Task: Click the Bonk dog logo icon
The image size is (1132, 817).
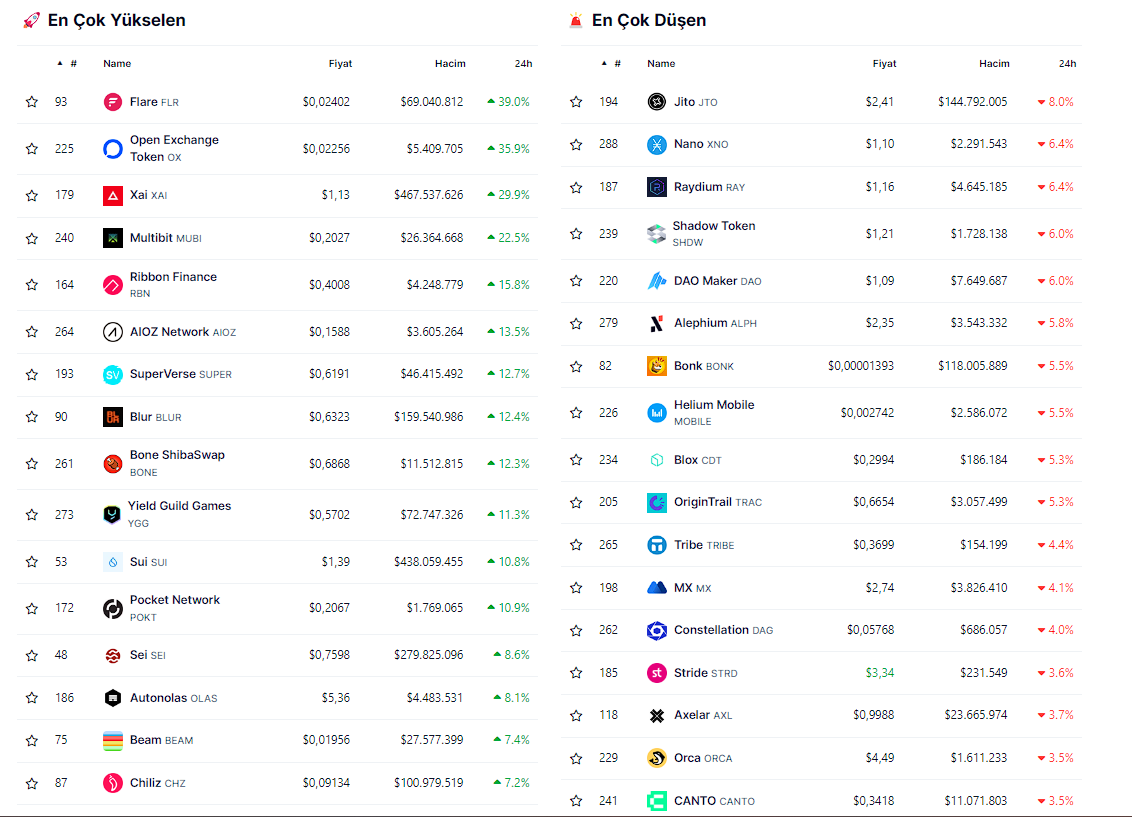Action: pos(657,366)
